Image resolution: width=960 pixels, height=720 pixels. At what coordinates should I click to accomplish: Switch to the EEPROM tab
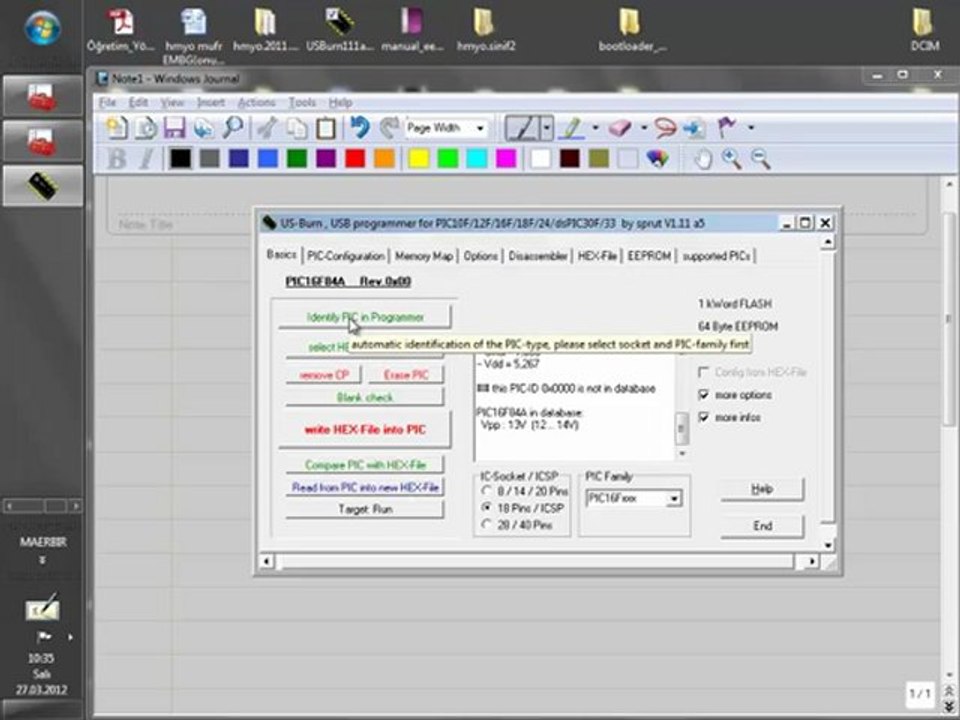pos(649,256)
